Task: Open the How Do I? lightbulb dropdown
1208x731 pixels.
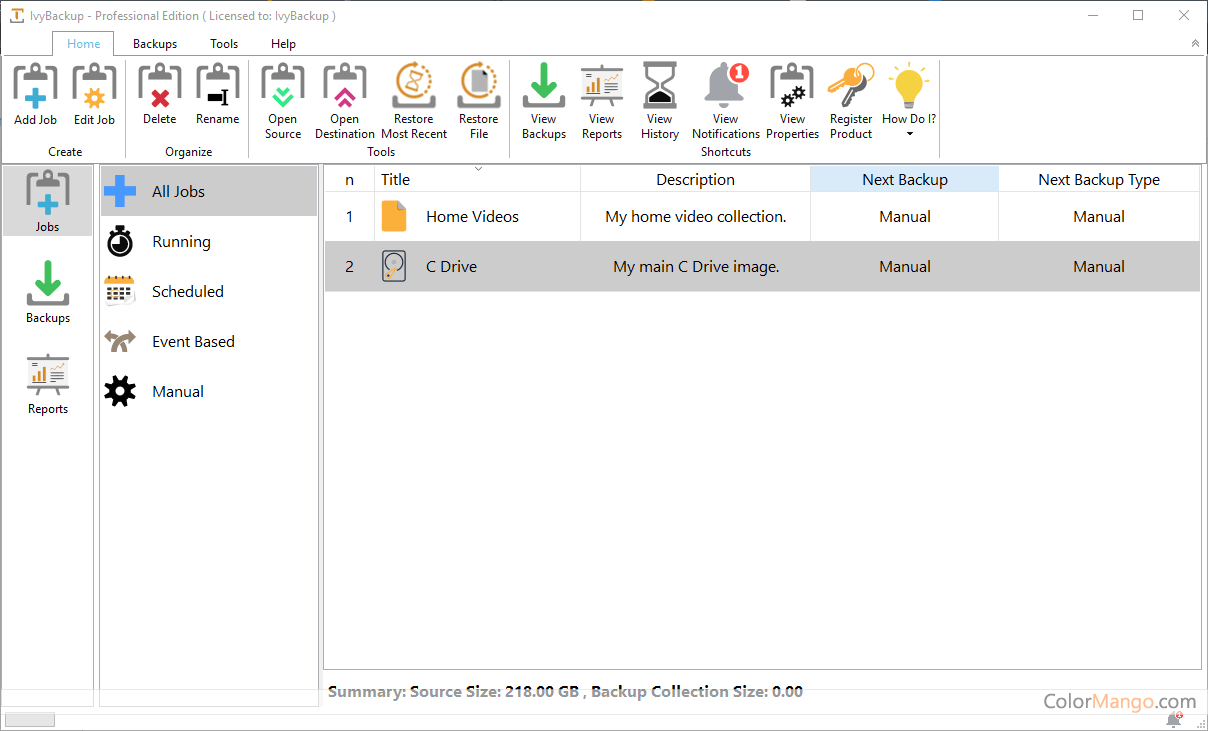Action: coord(909,101)
